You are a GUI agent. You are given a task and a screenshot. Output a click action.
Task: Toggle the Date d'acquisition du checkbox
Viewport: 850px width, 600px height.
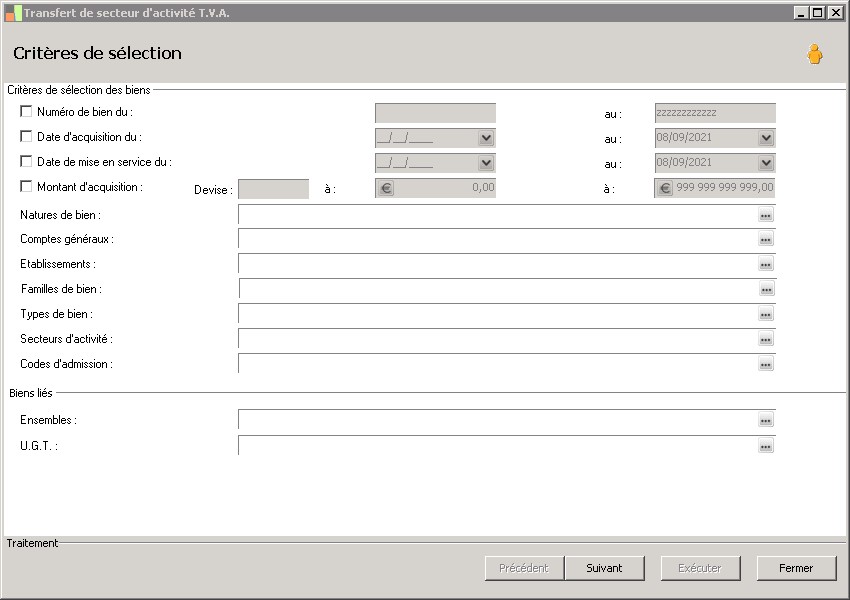(26, 137)
